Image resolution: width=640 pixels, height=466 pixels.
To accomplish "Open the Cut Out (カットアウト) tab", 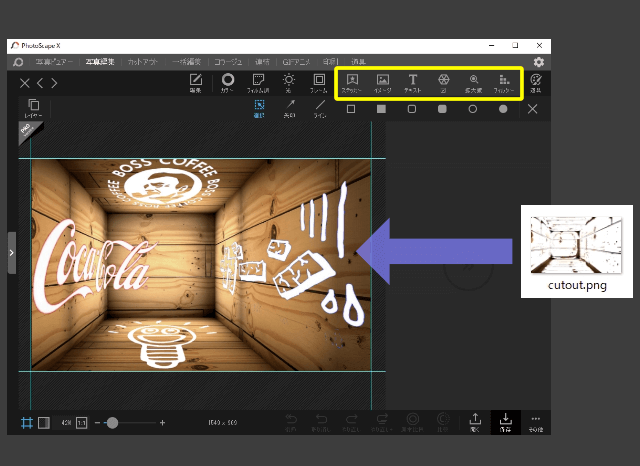I will pos(142,62).
